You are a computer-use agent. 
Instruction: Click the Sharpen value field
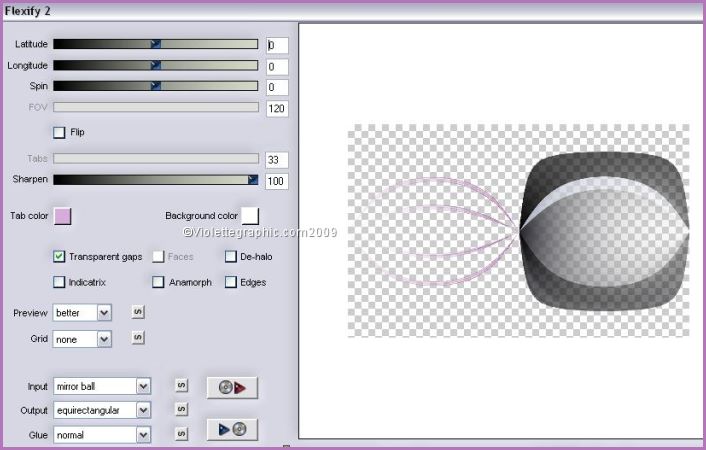(277, 181)
